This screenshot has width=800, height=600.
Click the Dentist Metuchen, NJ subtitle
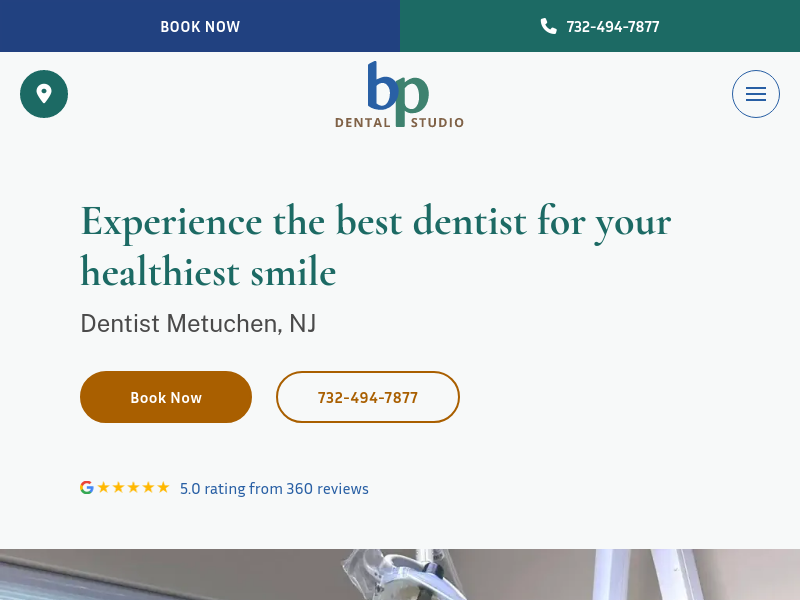click(x=198, y=323)
